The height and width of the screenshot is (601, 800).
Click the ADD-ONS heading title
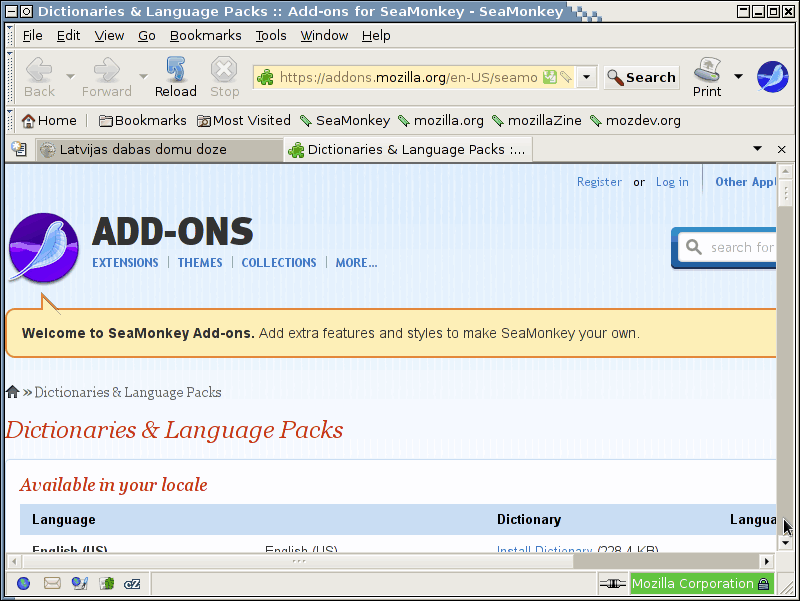tap(172, 232)
